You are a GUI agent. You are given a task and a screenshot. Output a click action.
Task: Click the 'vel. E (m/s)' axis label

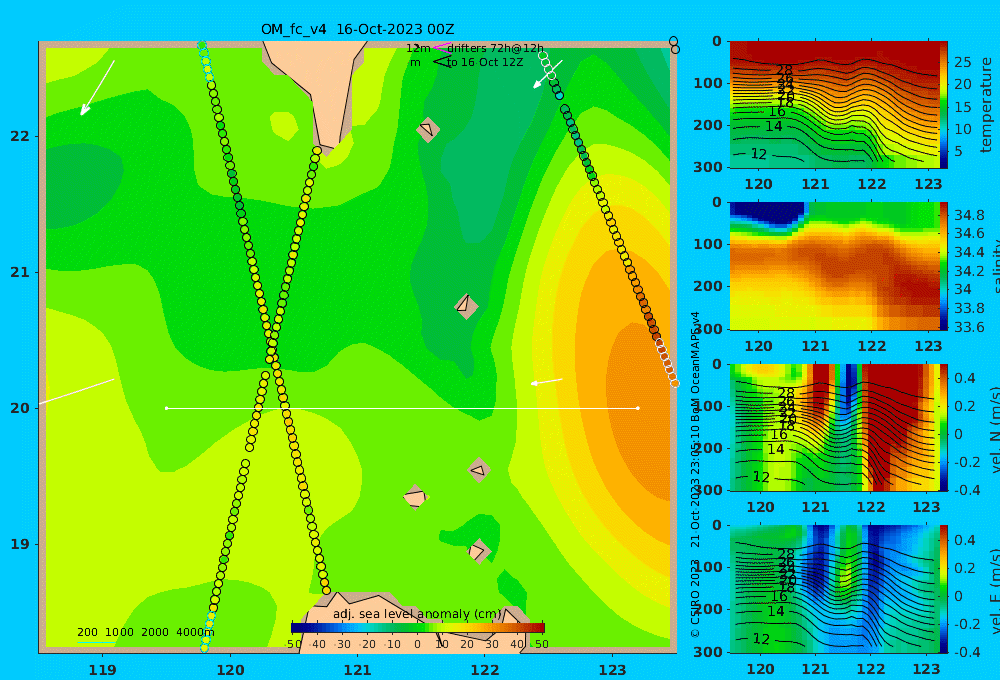pos(994,591)
